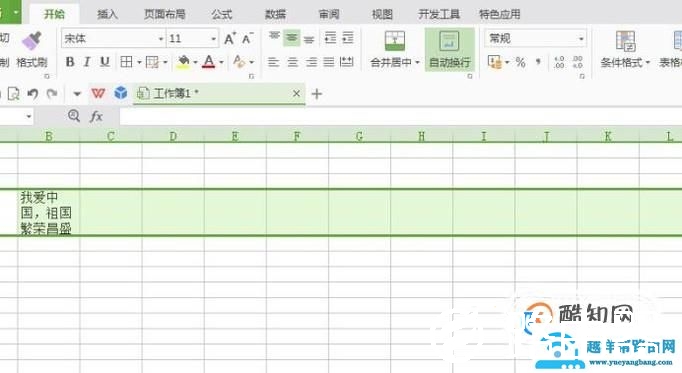Select the 公式 ribbon tab
Image resolution: width=682 pixels, height=373 pixels.
[221, 14]
